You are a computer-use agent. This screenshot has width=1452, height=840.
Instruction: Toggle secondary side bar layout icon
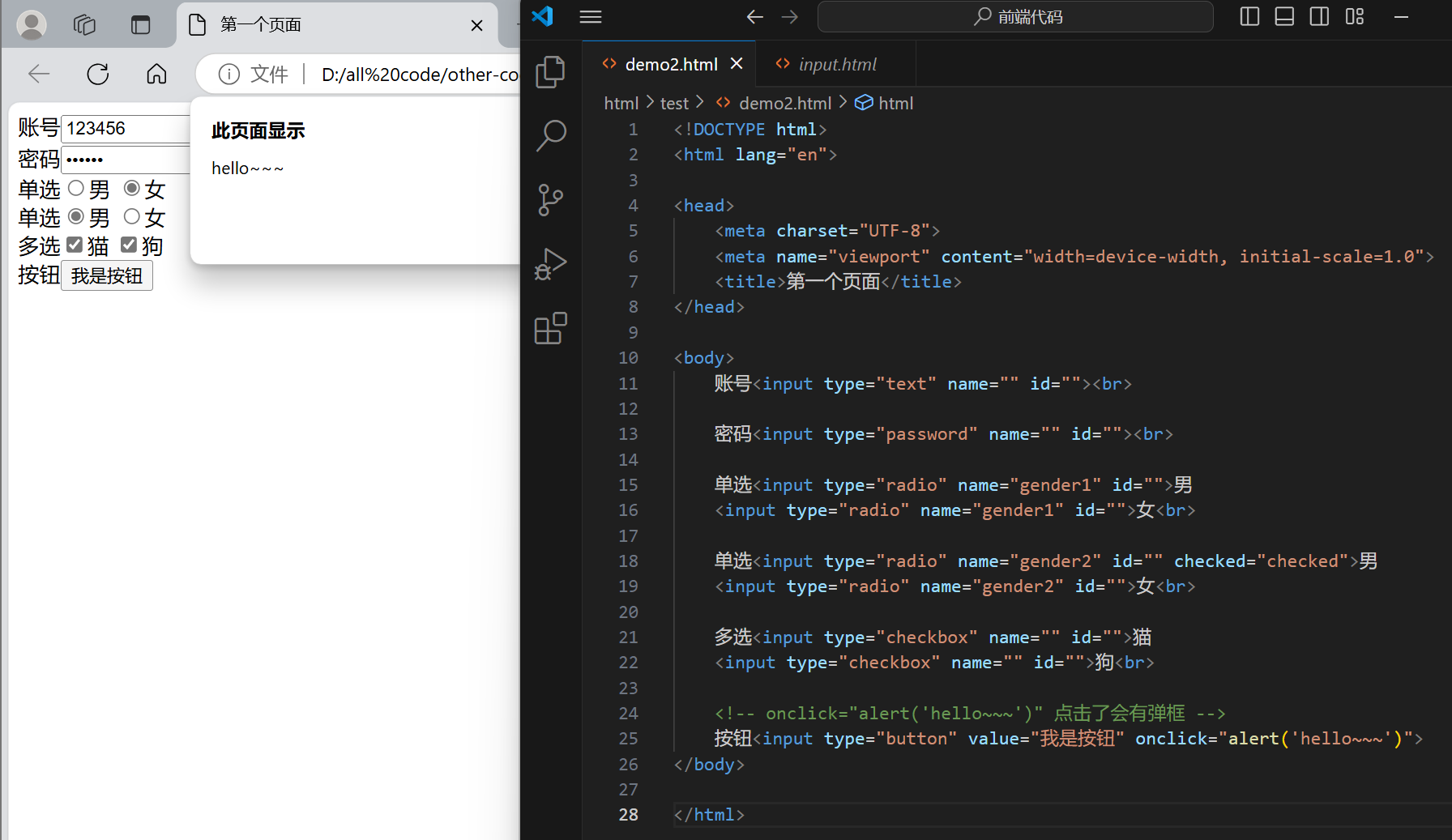click(1319, 16)
